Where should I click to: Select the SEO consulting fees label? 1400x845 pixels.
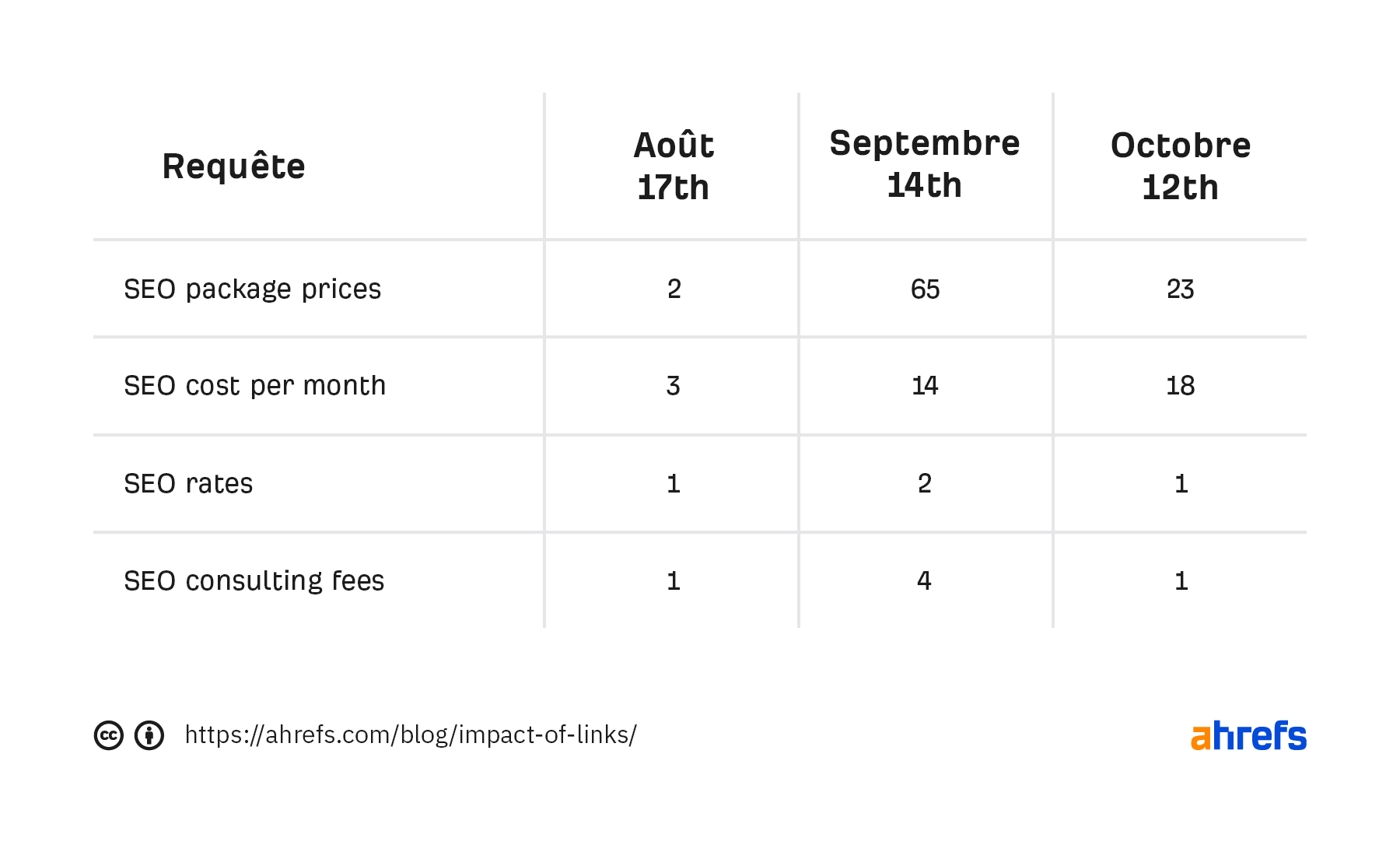[254, 581]
